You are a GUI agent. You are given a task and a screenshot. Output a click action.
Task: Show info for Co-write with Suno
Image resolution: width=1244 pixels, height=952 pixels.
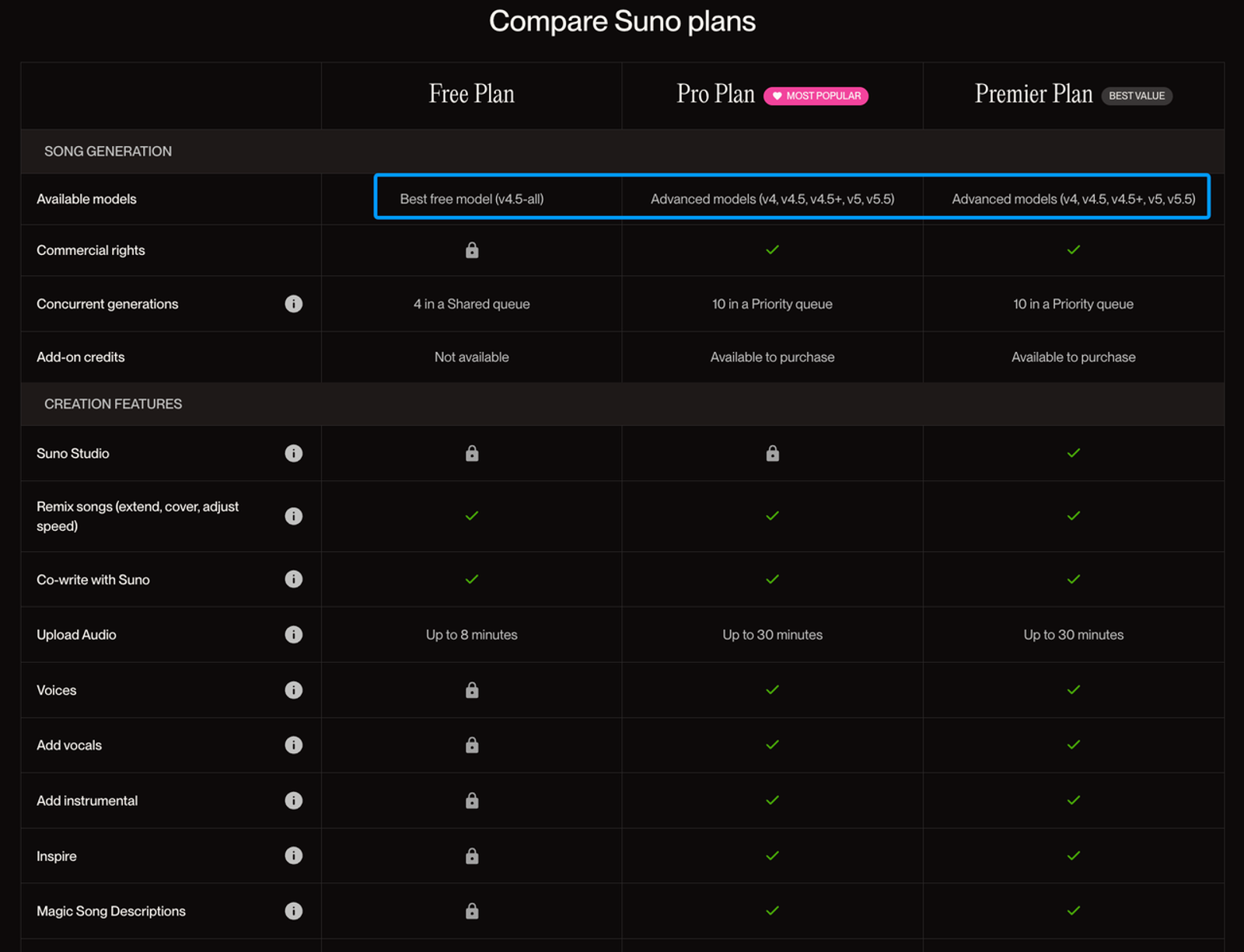pyautogui.click(x=293, y=579)
